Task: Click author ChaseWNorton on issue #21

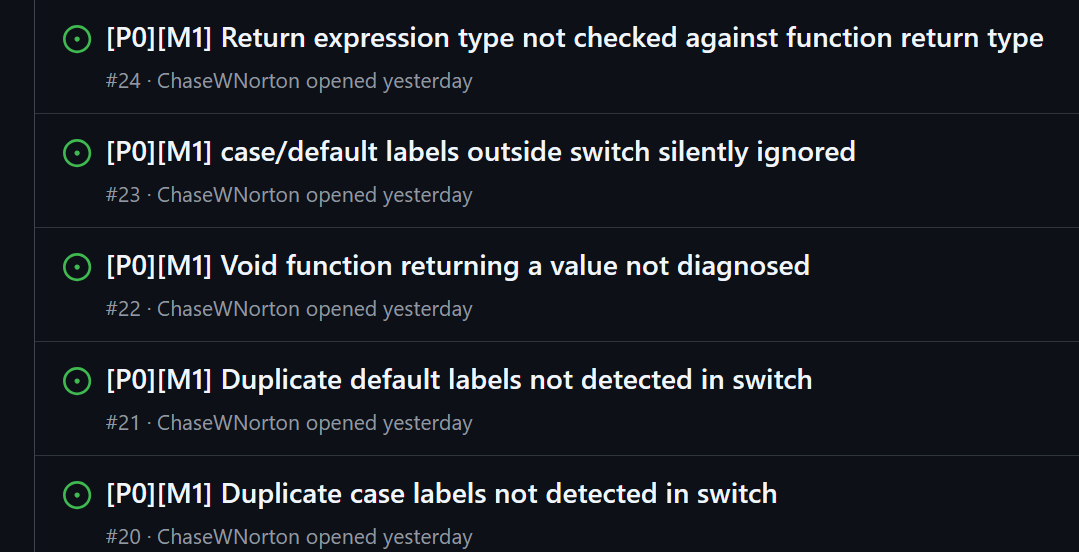Action: coord(228,423)
